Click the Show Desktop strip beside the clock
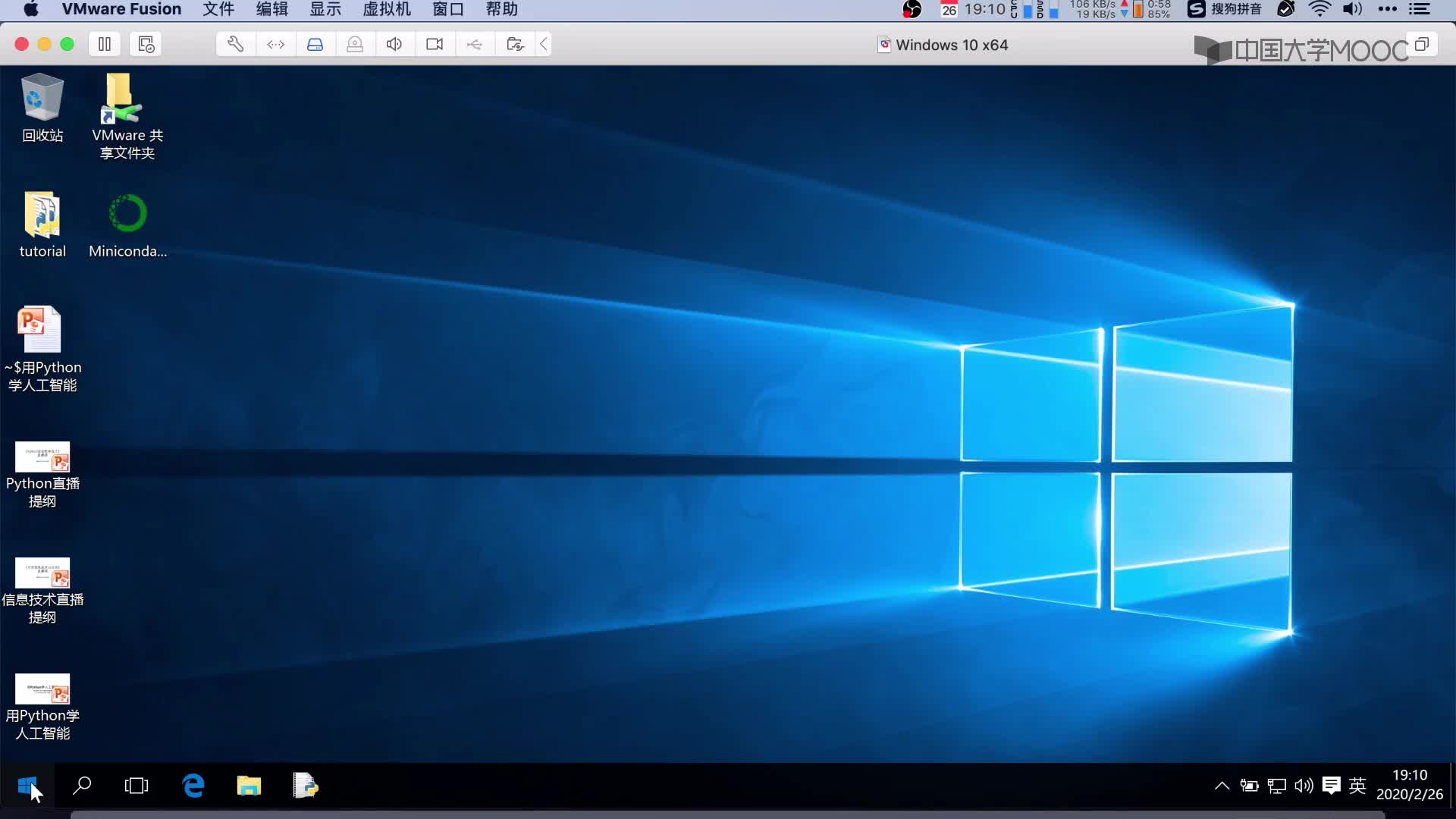This screenshot has height=819, width=1456. tap(1452, 786)
